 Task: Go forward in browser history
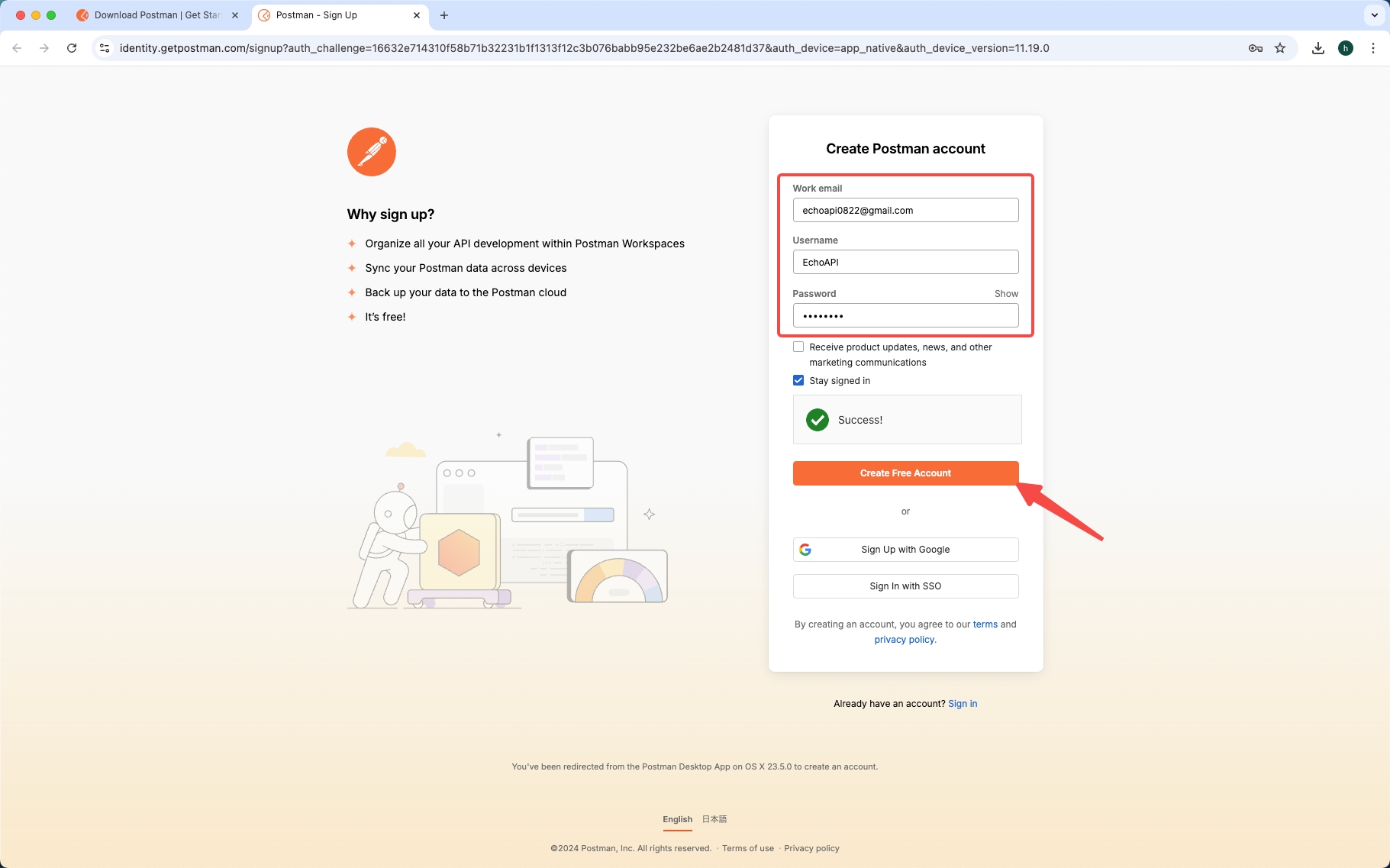coord(44,48)
